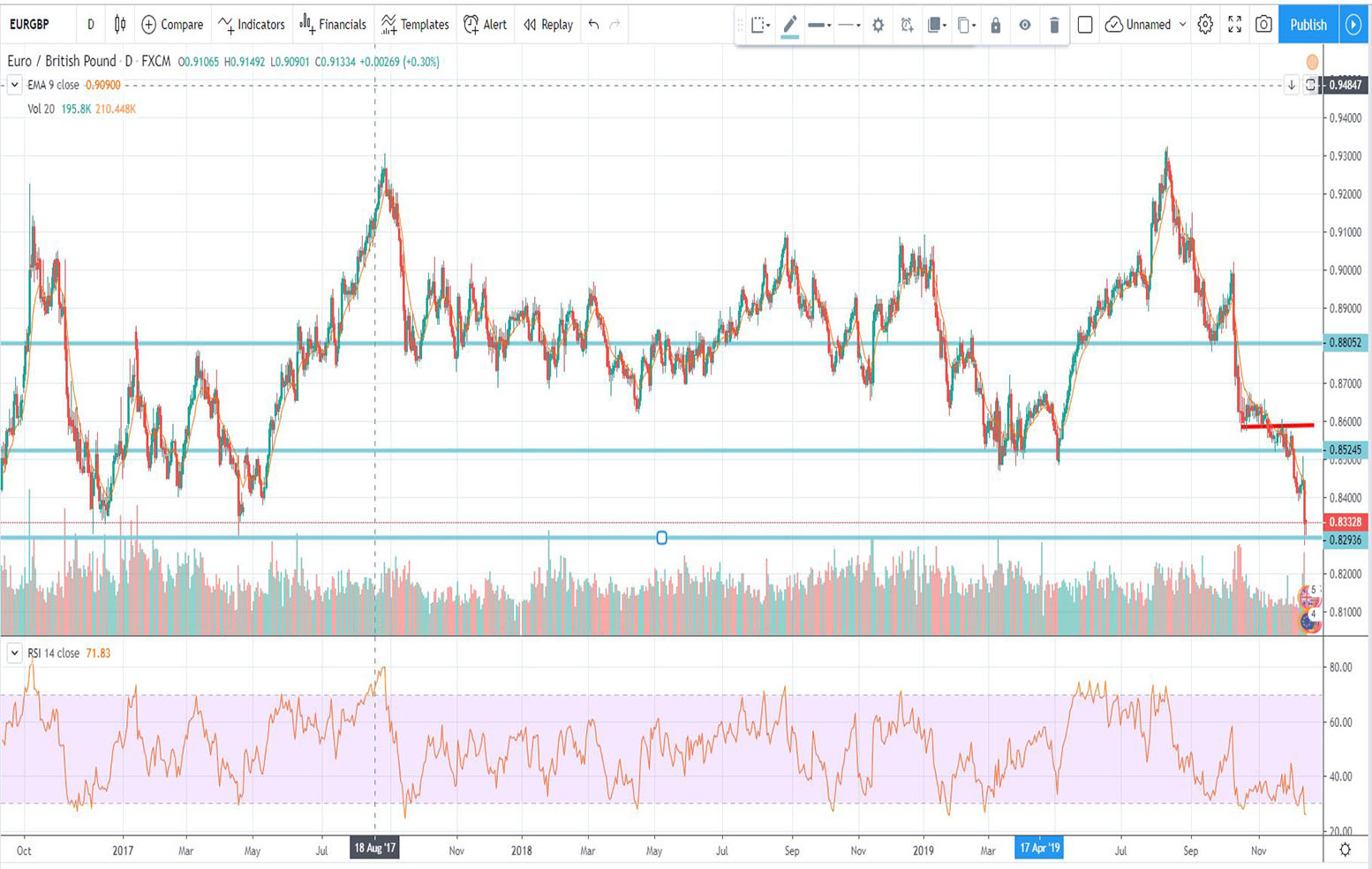Click the EURGBP symbol search field
Viewport: 1372px width, 869px height.
pos(30,25)
